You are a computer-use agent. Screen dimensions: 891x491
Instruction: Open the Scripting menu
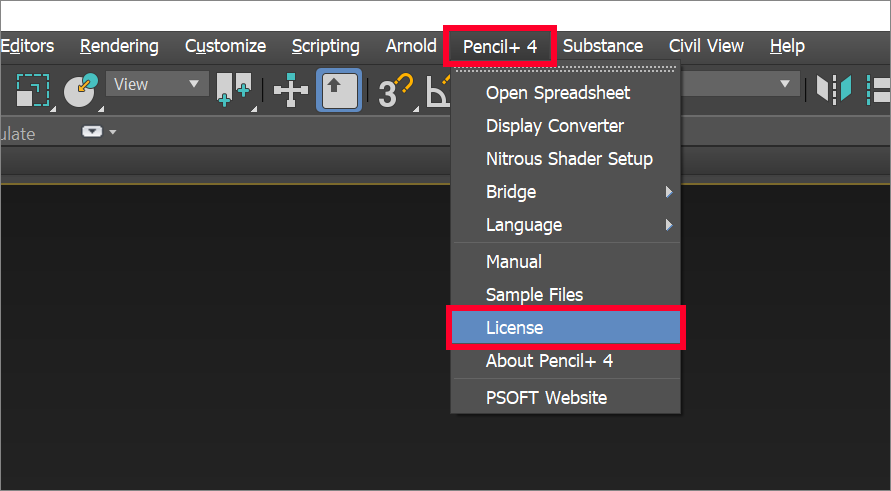[326, 46]
